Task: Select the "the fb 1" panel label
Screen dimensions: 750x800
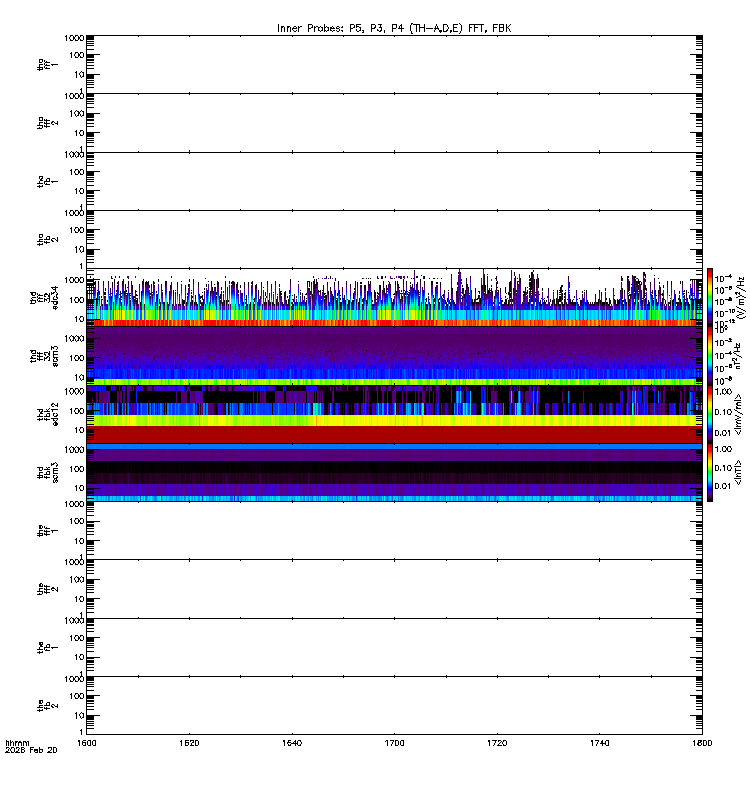Action: (x=47, y=647)
